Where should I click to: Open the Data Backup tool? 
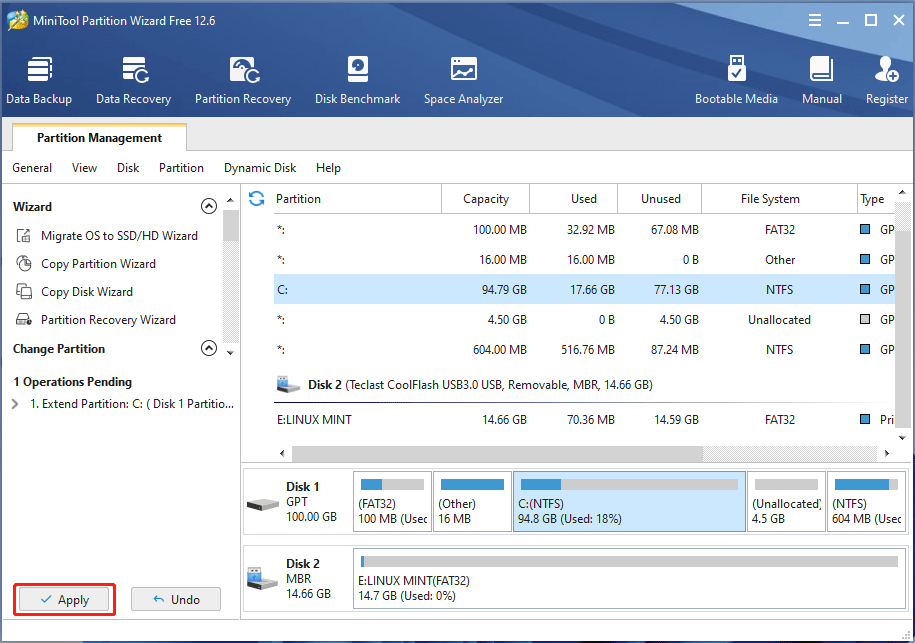(x=39, y=81)
